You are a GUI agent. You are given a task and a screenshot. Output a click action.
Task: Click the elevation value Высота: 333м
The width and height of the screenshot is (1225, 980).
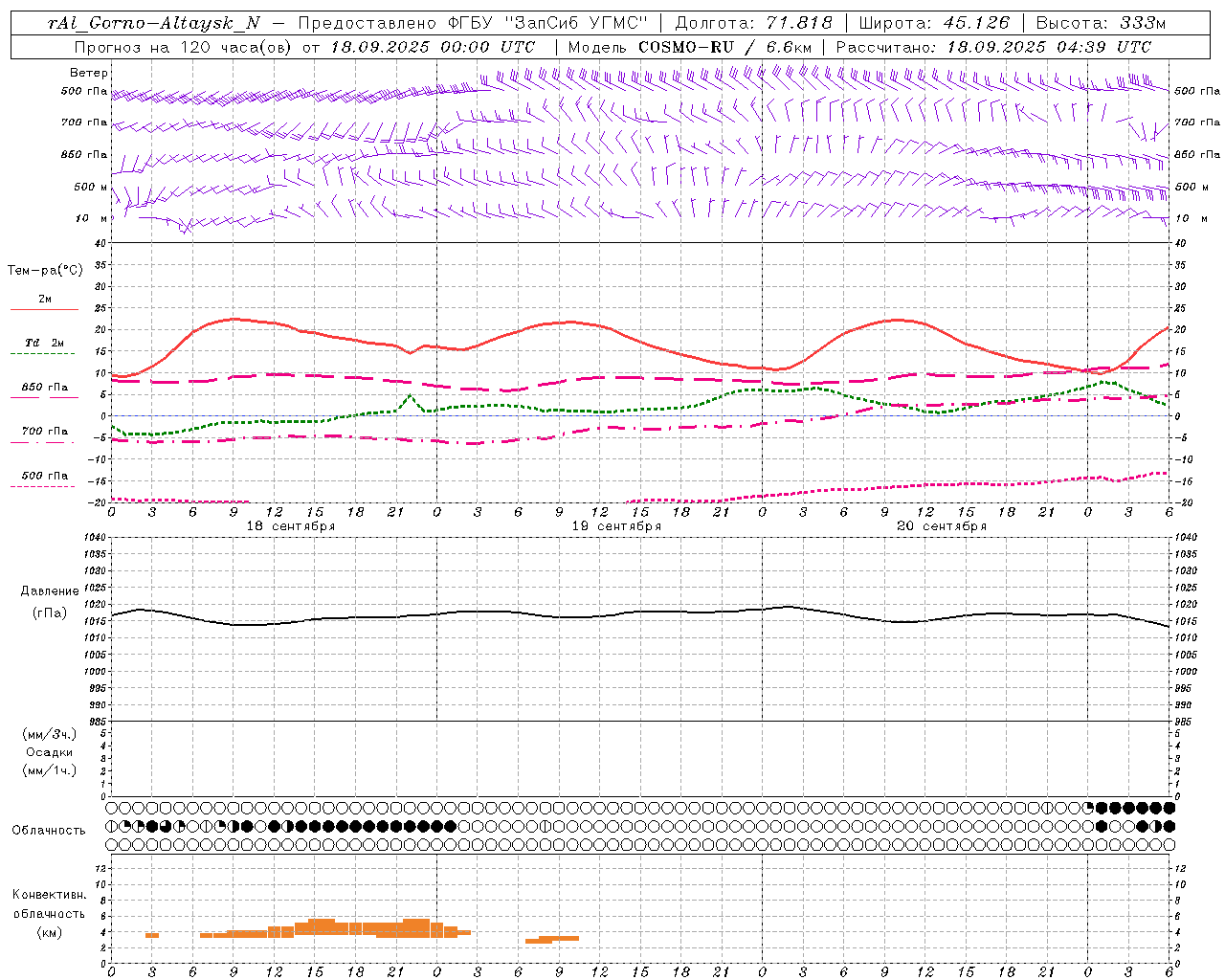(x=1102, y=24)
